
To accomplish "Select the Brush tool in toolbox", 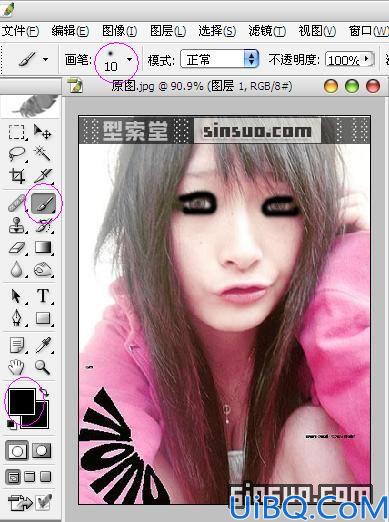I will 43,203.
